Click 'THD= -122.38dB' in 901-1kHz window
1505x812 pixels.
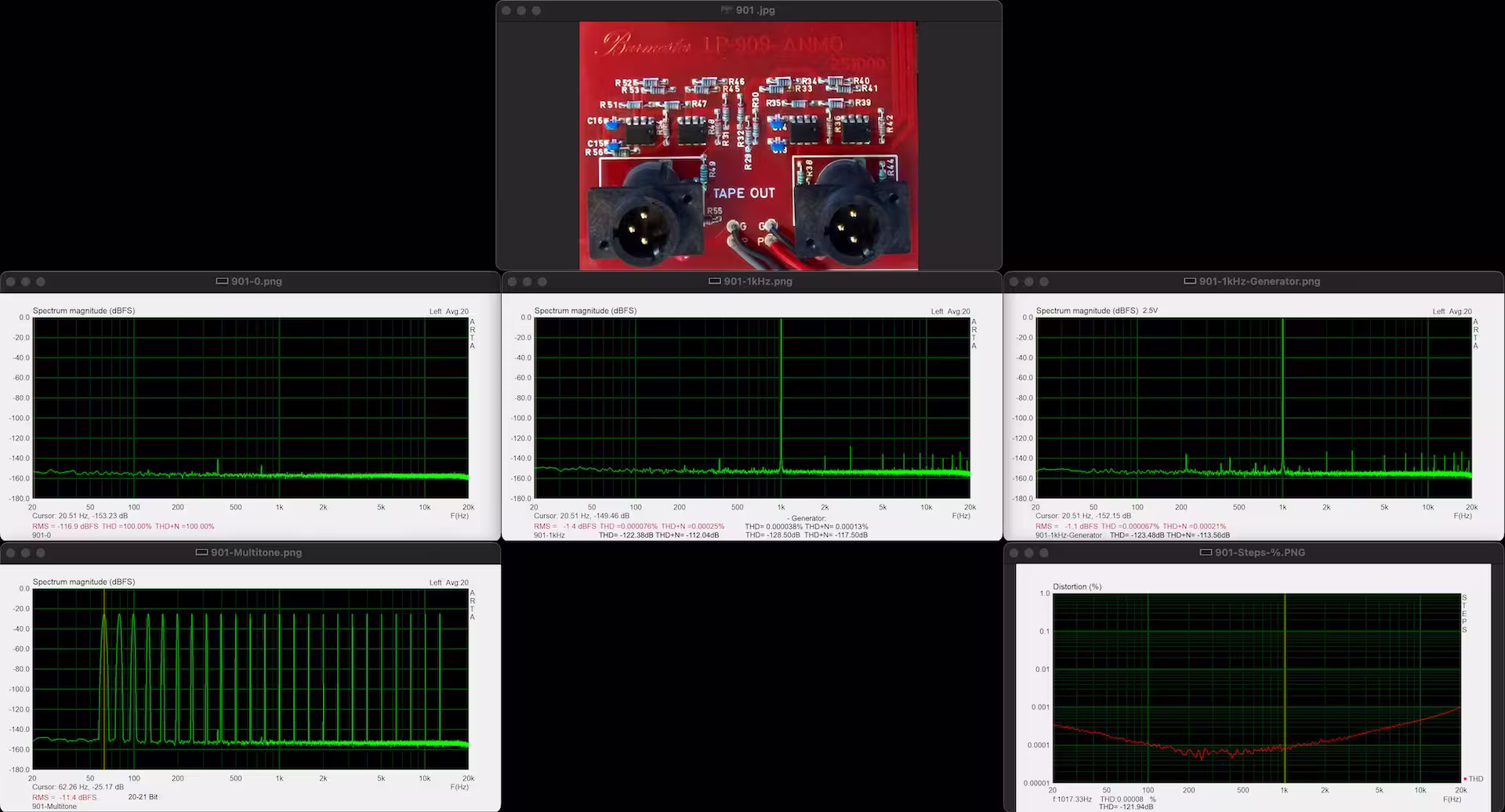[x=626, y=535]
